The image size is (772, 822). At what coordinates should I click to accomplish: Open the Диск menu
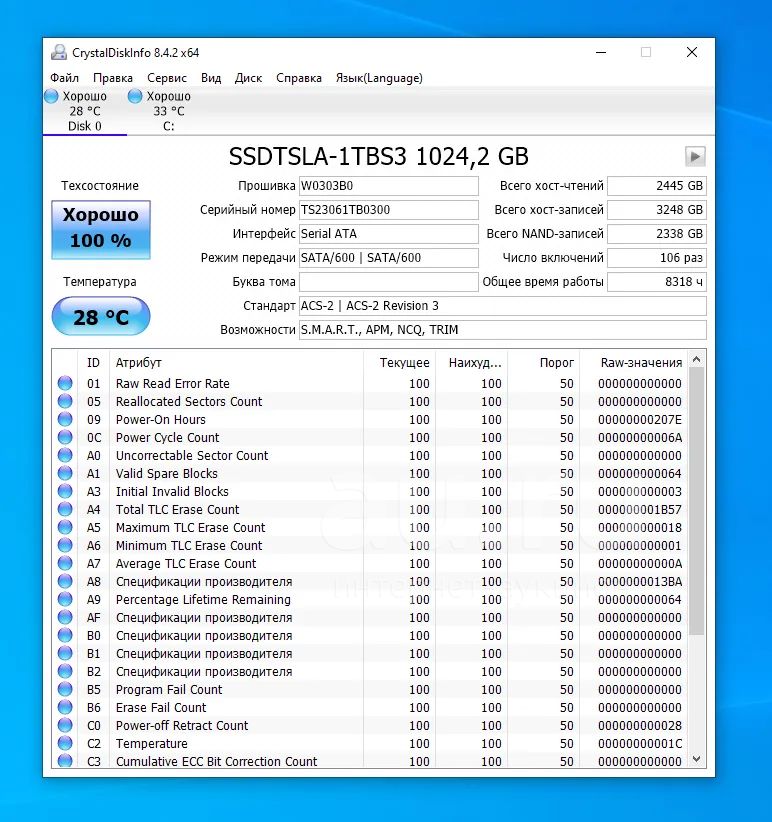tap(248, 78)
